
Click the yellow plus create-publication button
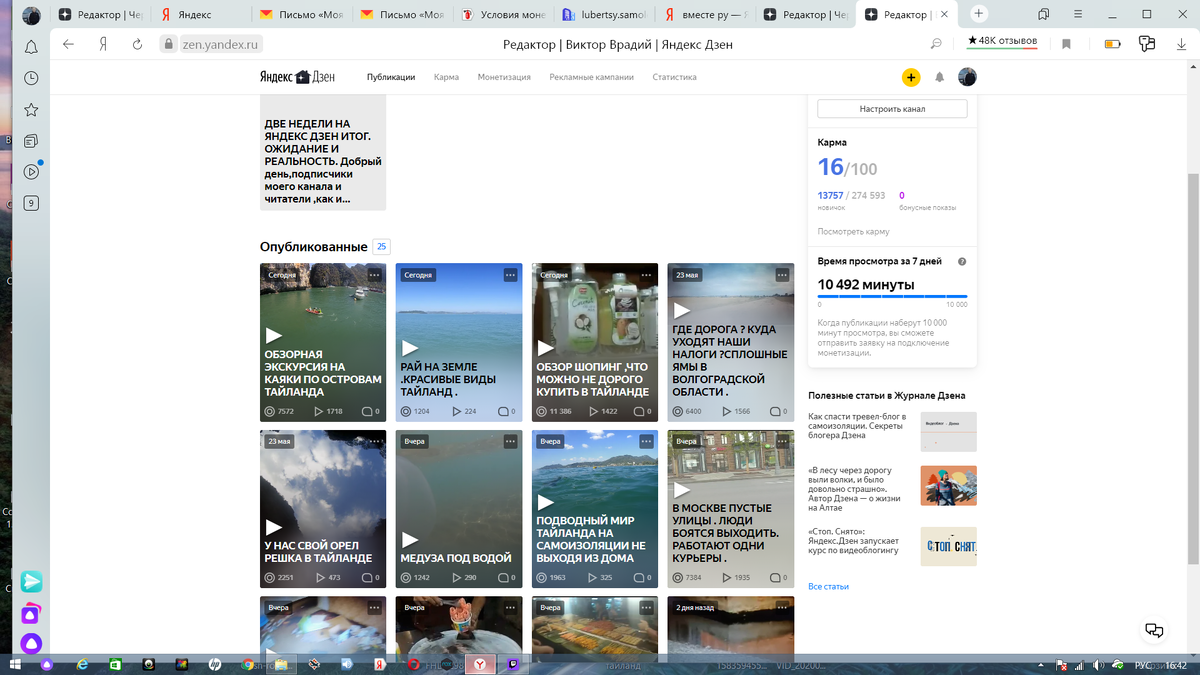(x=910, y=78)
